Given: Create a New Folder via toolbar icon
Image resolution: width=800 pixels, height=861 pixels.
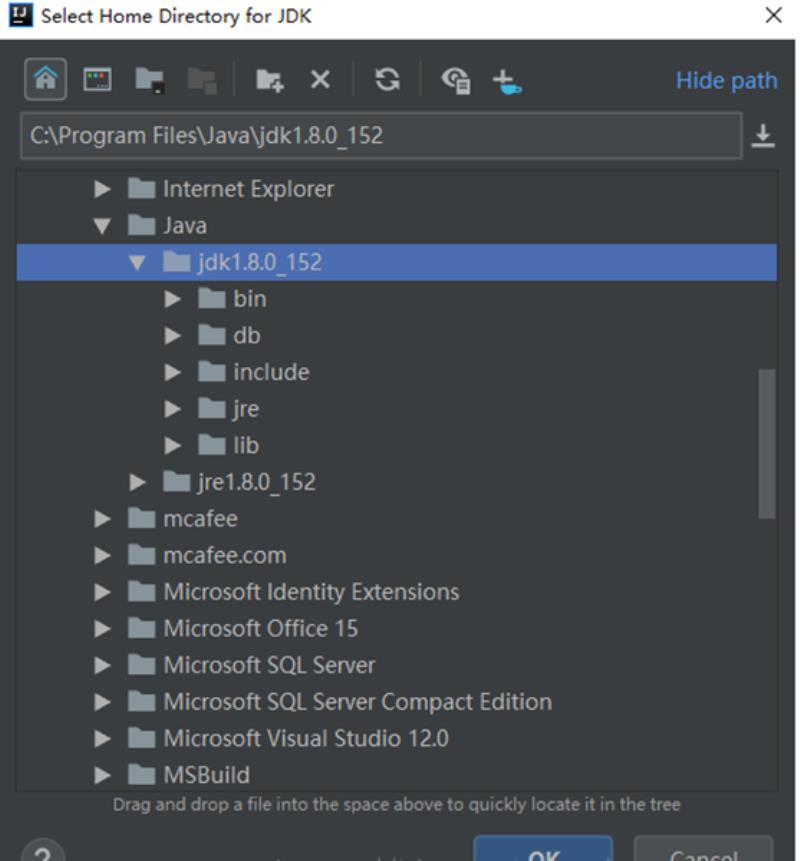Looking at the screenshot, I should [x=270, y=80].
